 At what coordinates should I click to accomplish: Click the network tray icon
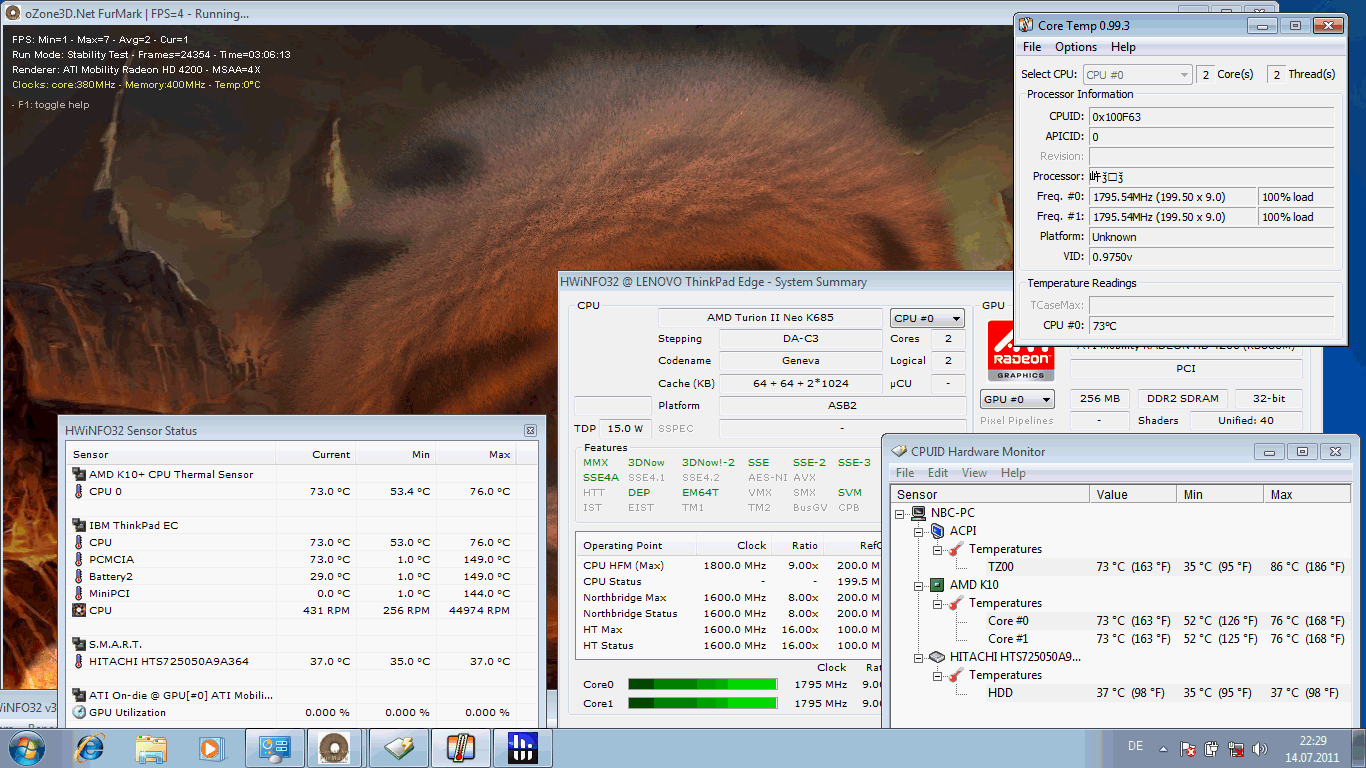point(1236,748)
